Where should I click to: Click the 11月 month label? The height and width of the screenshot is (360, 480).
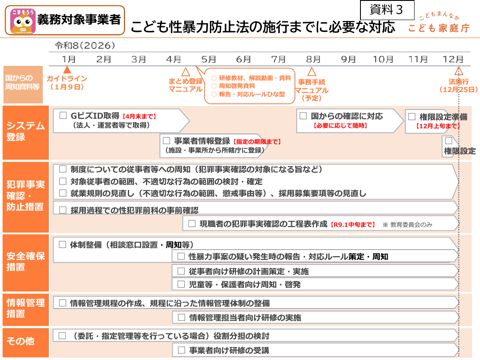click(x=418, y=59)
